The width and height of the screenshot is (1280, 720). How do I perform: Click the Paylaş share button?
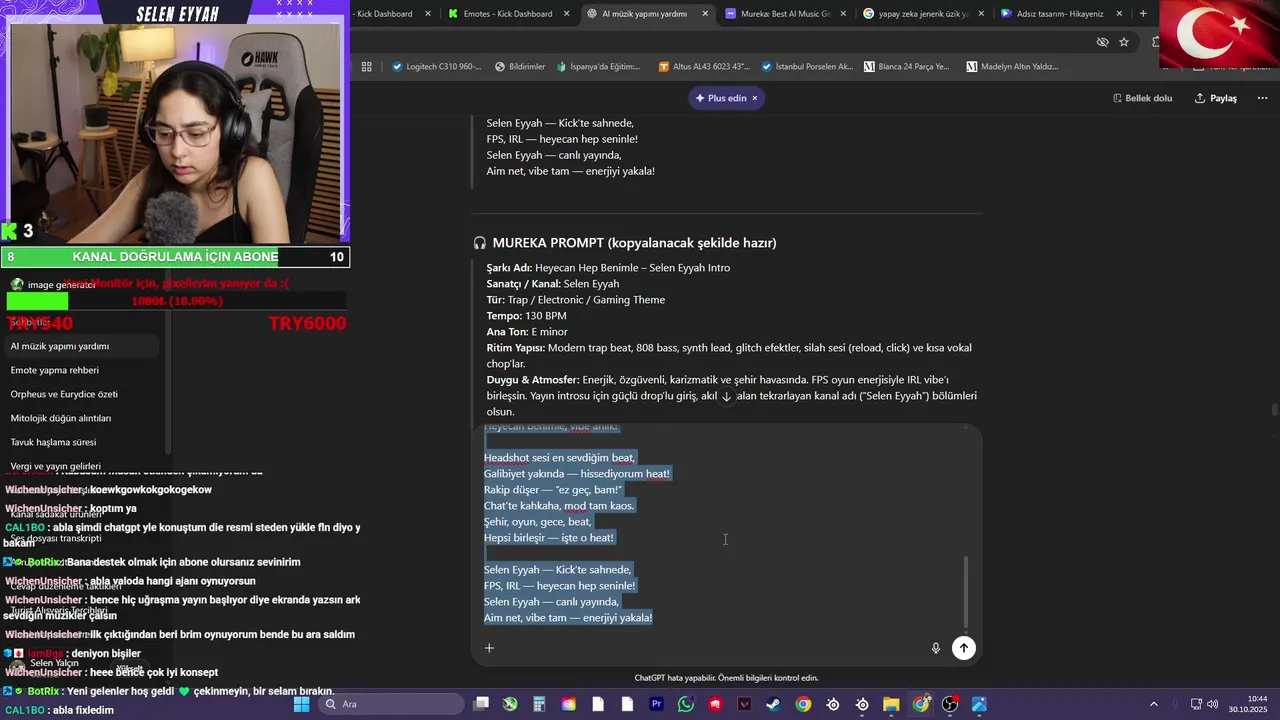point(1216,98)
